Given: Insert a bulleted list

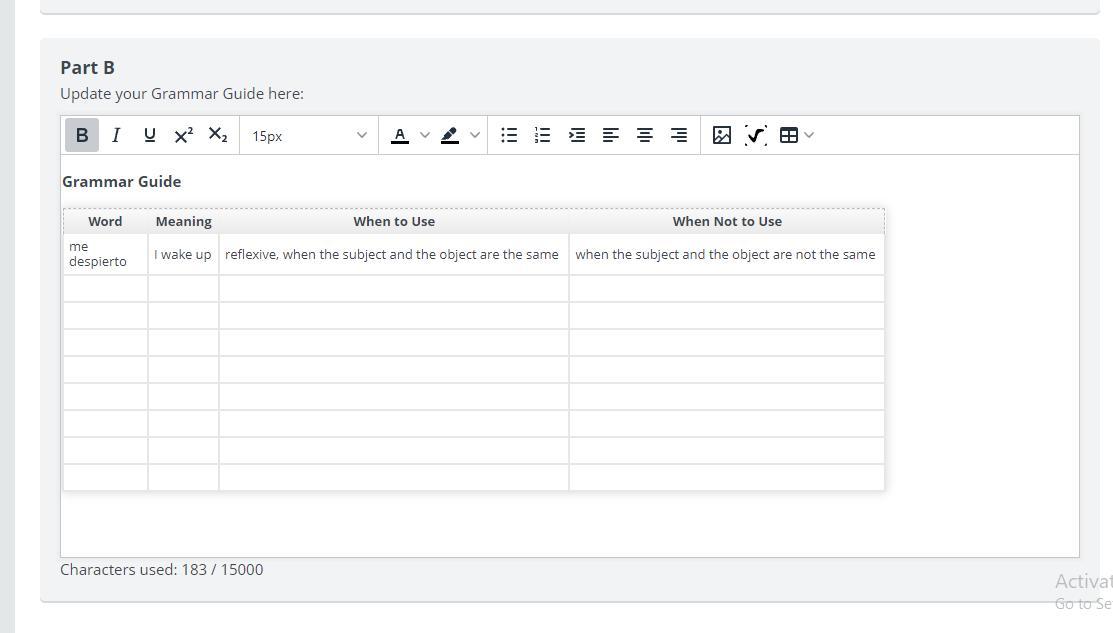Looking at the screenshot, I should (509, 135).
